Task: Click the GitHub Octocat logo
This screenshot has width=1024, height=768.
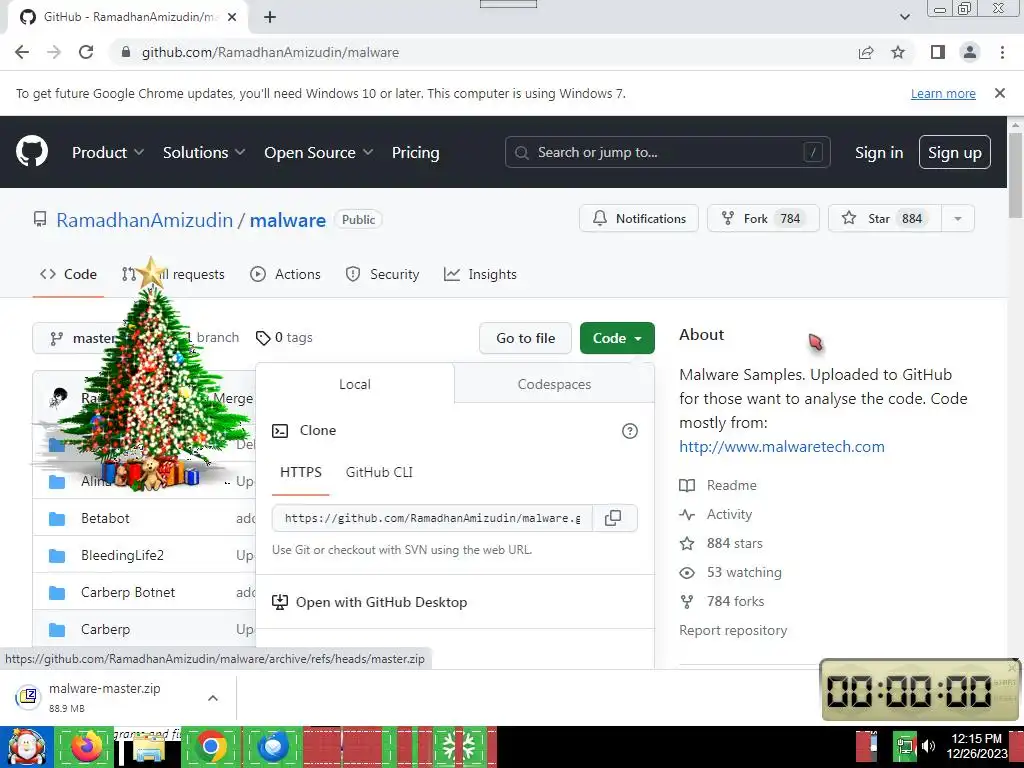Action: [32, 152]
